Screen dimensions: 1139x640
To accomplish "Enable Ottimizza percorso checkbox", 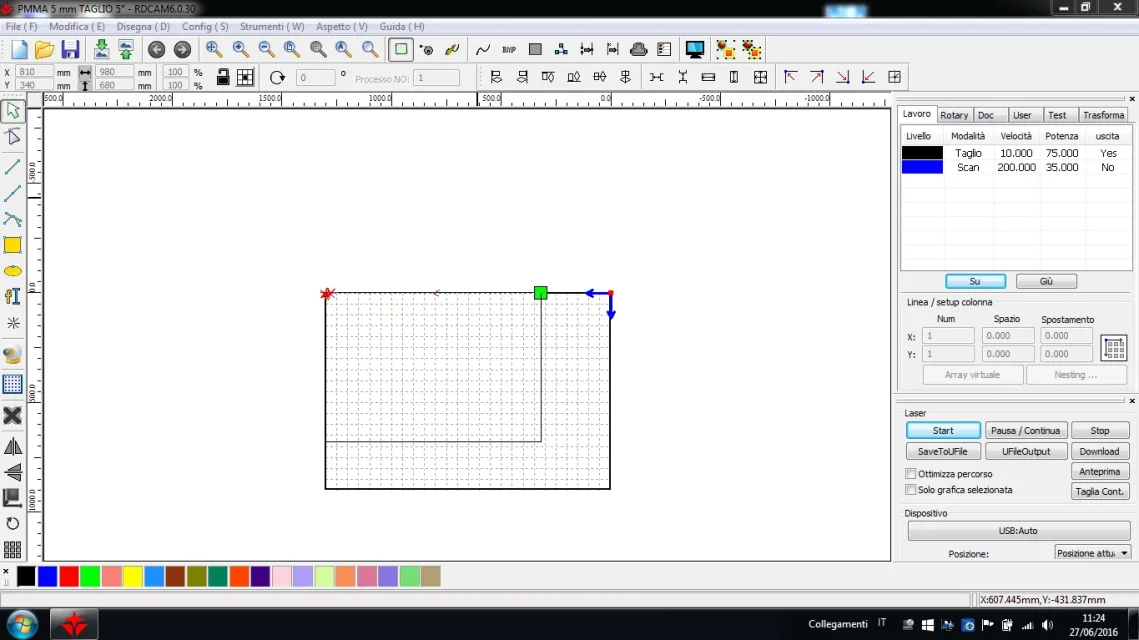I will click(911, 474).
